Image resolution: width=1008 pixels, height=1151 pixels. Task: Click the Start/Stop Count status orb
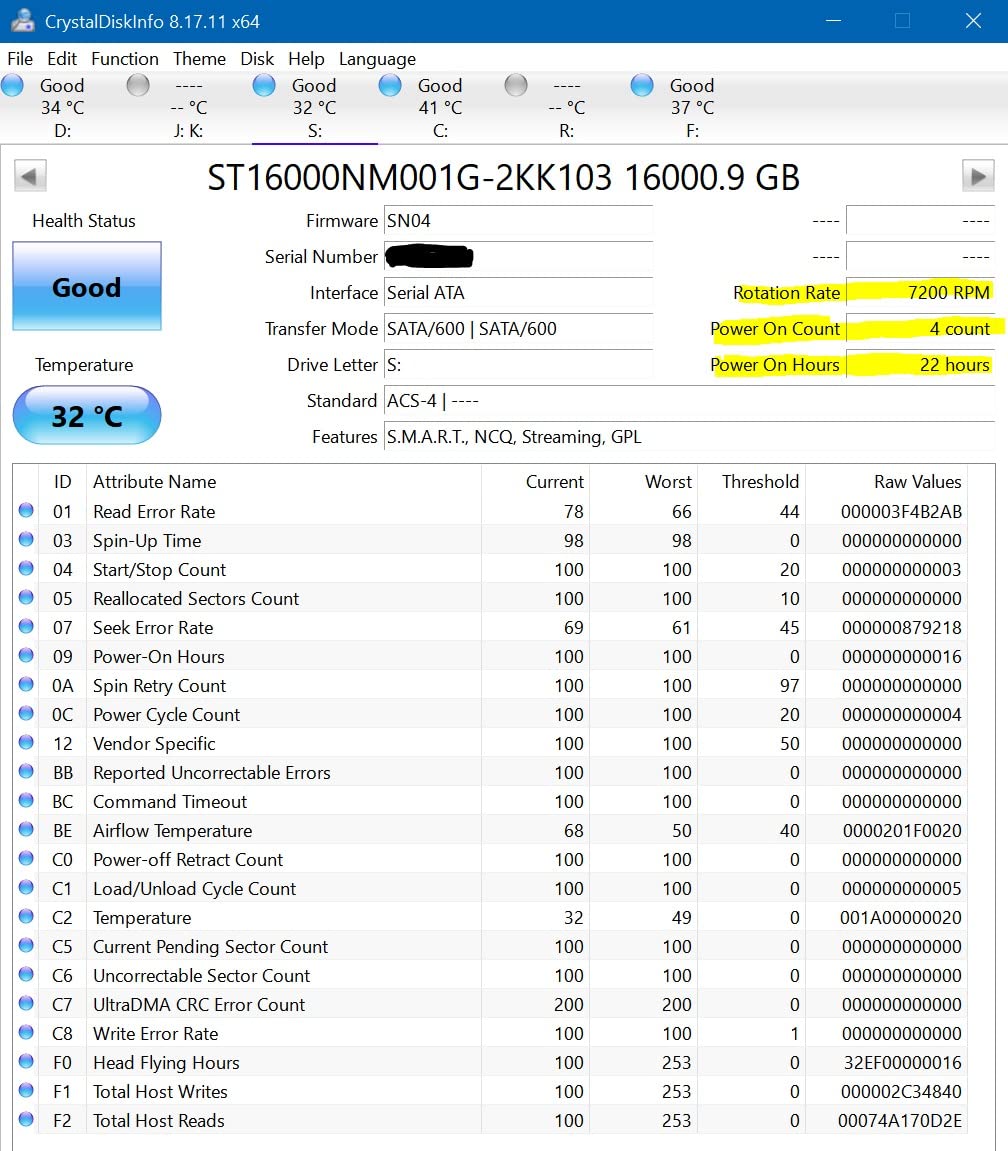26,568
